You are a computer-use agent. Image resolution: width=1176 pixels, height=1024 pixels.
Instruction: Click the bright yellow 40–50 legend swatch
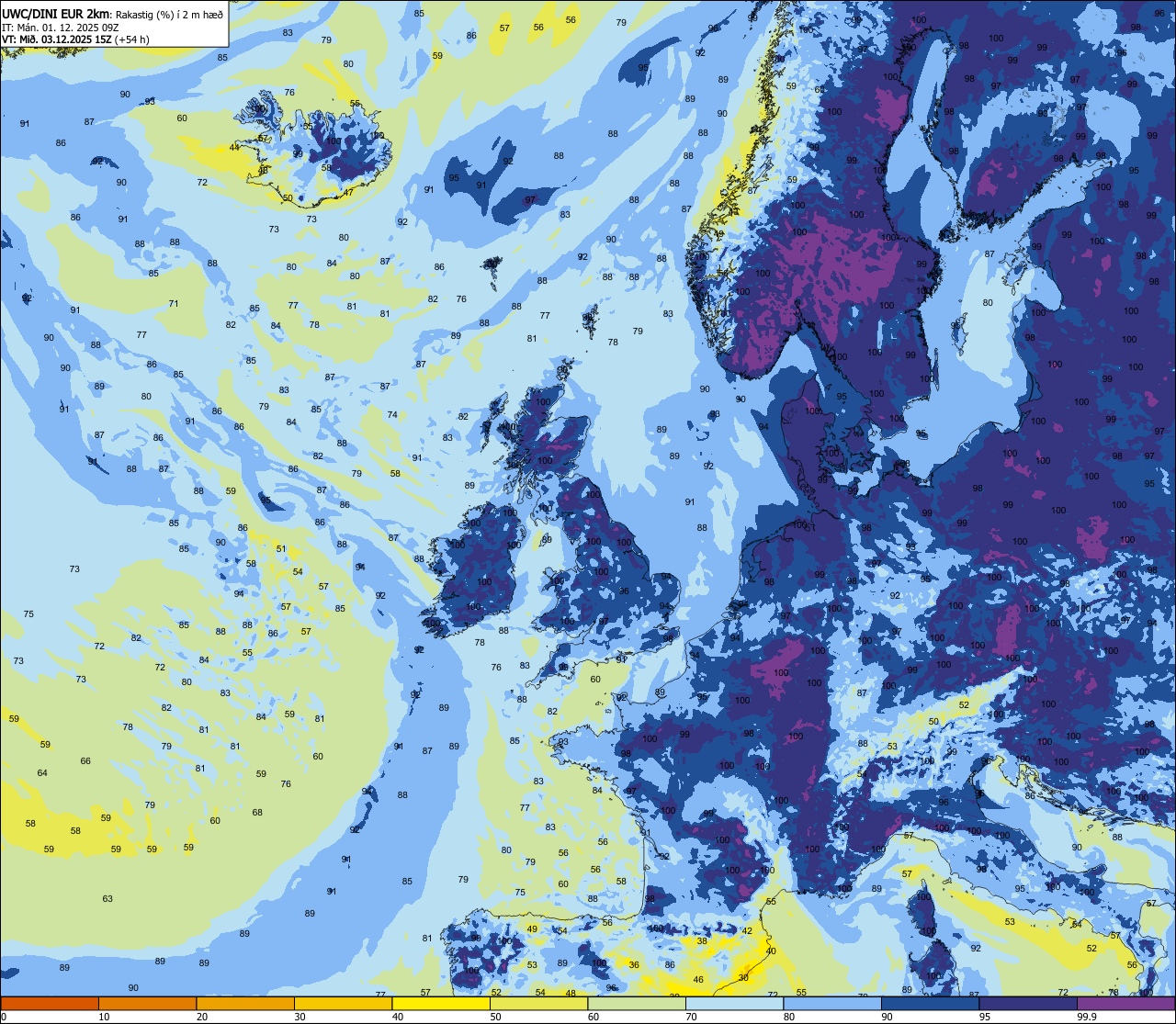[x=441, y=1003]
